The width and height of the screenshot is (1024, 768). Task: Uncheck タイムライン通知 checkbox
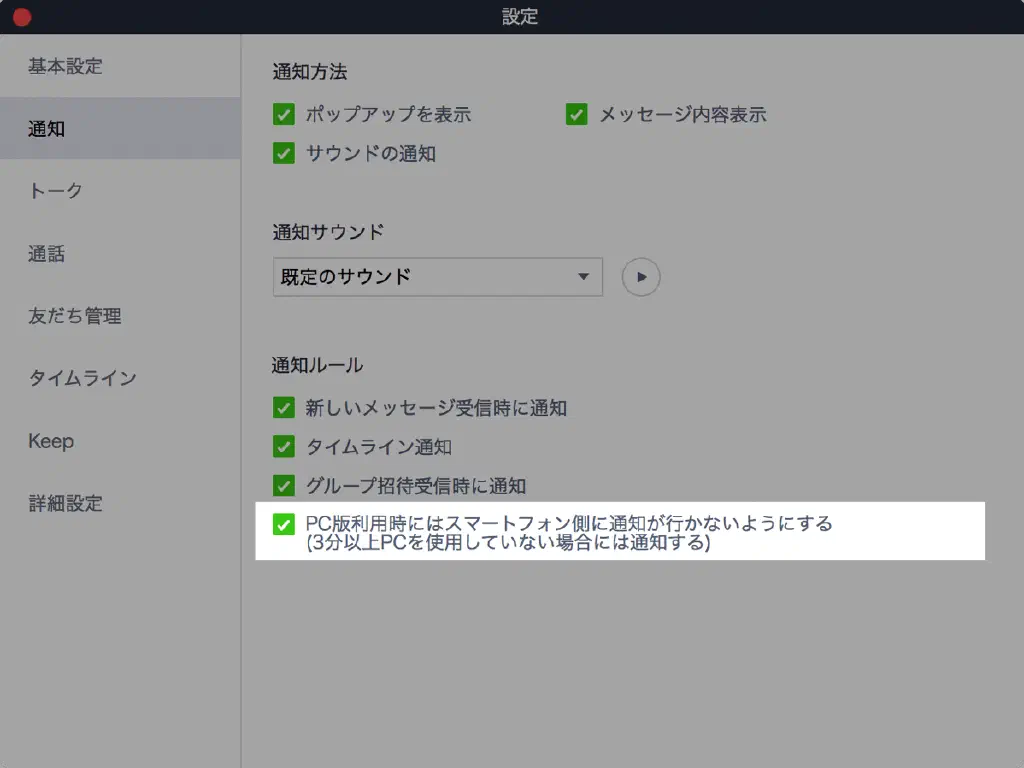point(284,447)
